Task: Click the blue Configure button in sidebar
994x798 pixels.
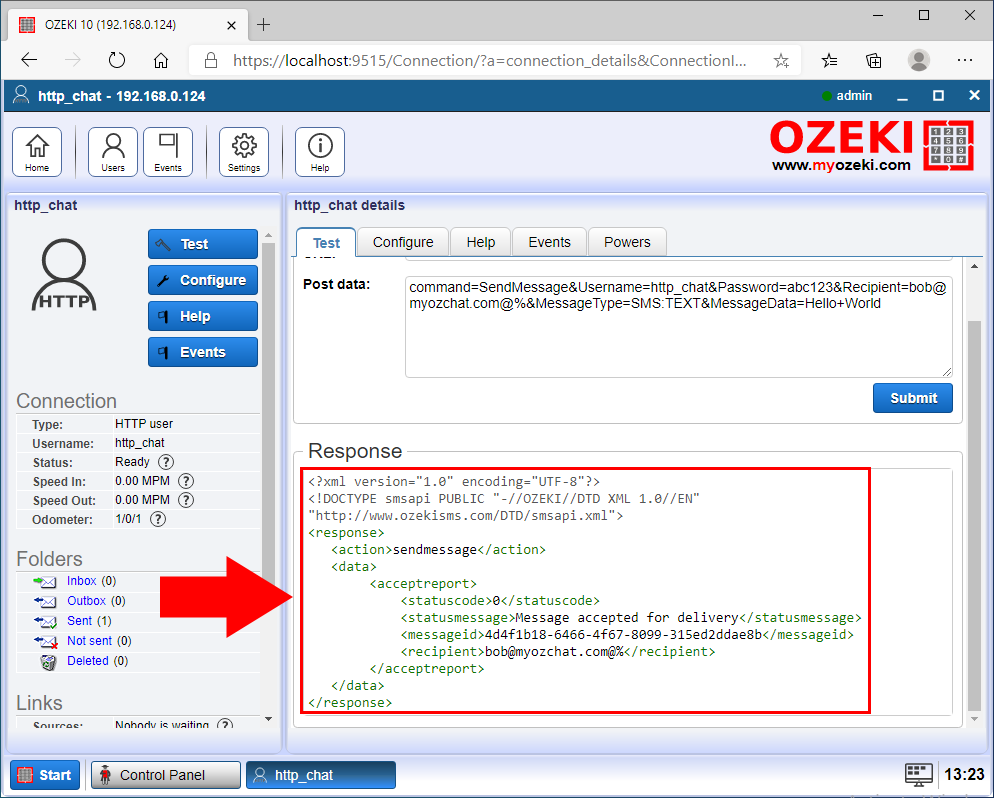Action: [203, 280]
